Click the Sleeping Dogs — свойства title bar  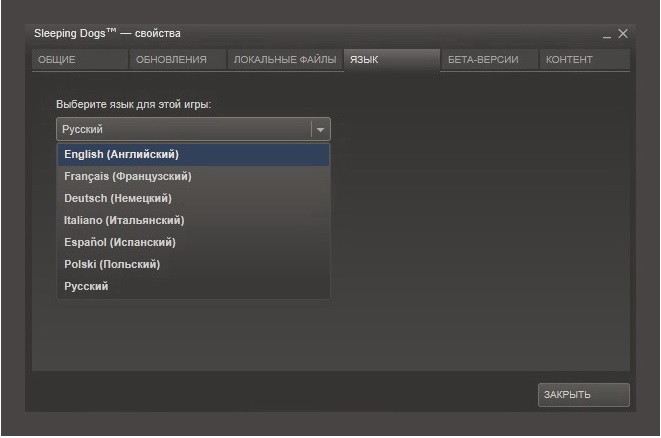tap(300, 34)
